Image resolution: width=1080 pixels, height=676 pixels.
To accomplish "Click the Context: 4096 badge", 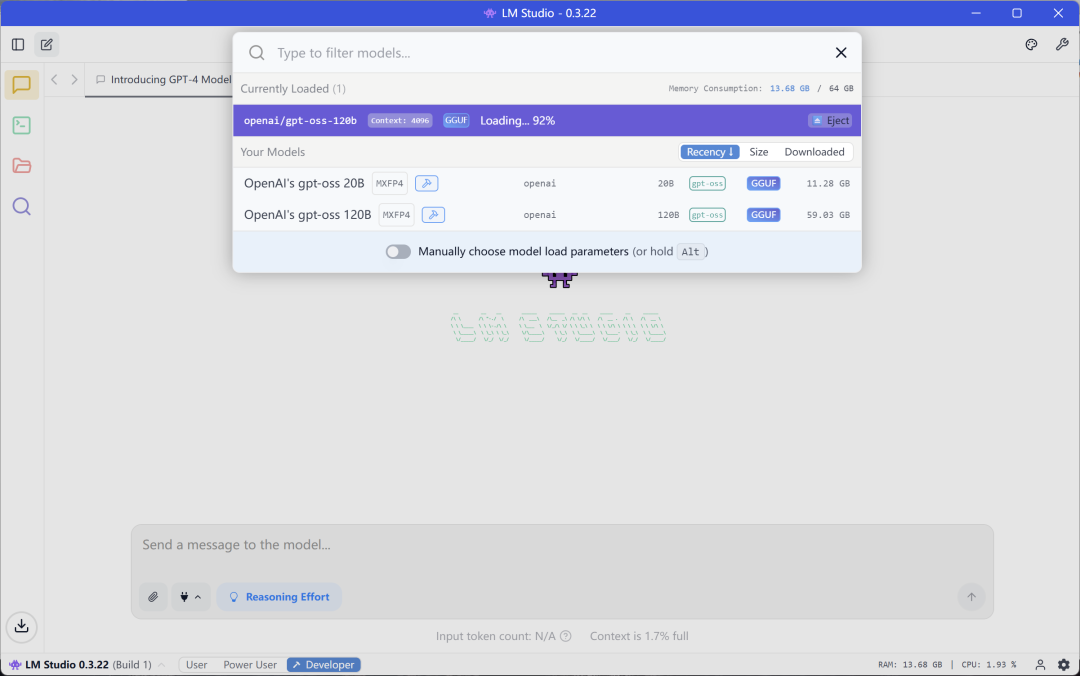I will (399, 121).
